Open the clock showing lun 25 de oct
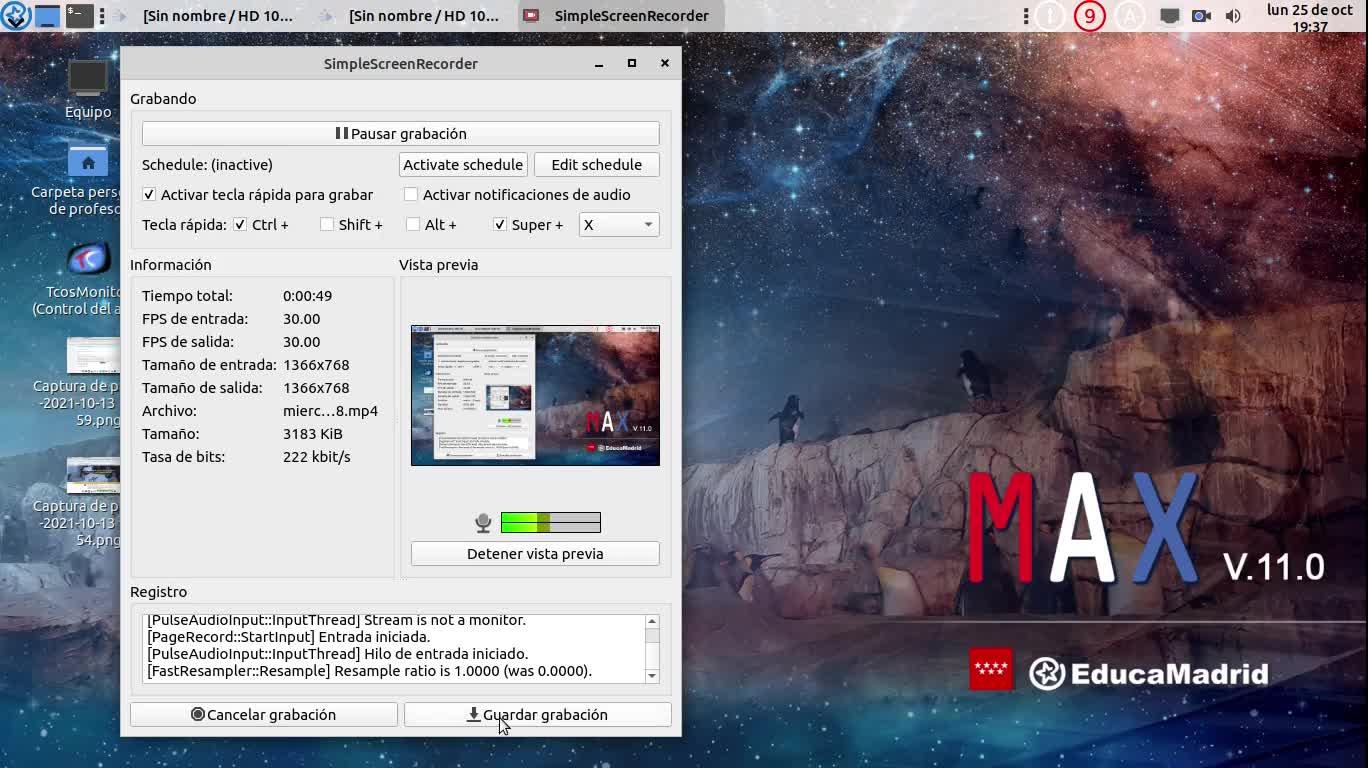Viewport: 1368px width, 768px height. (1310, 18)
